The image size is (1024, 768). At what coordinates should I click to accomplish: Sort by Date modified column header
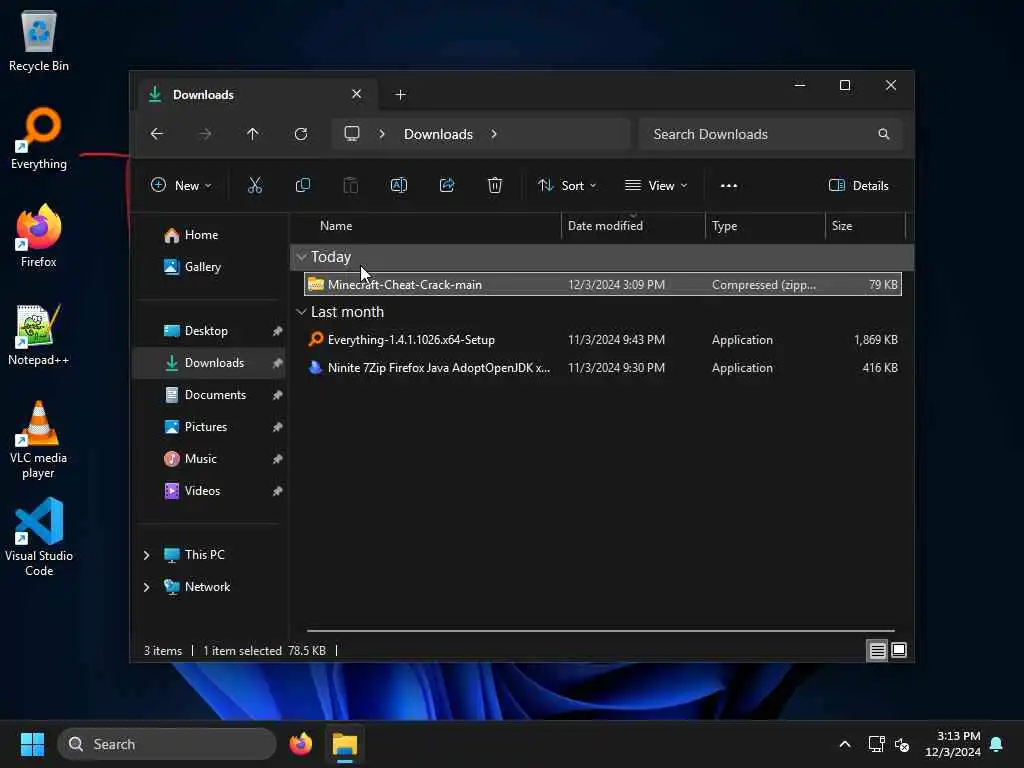click(633, 226)
